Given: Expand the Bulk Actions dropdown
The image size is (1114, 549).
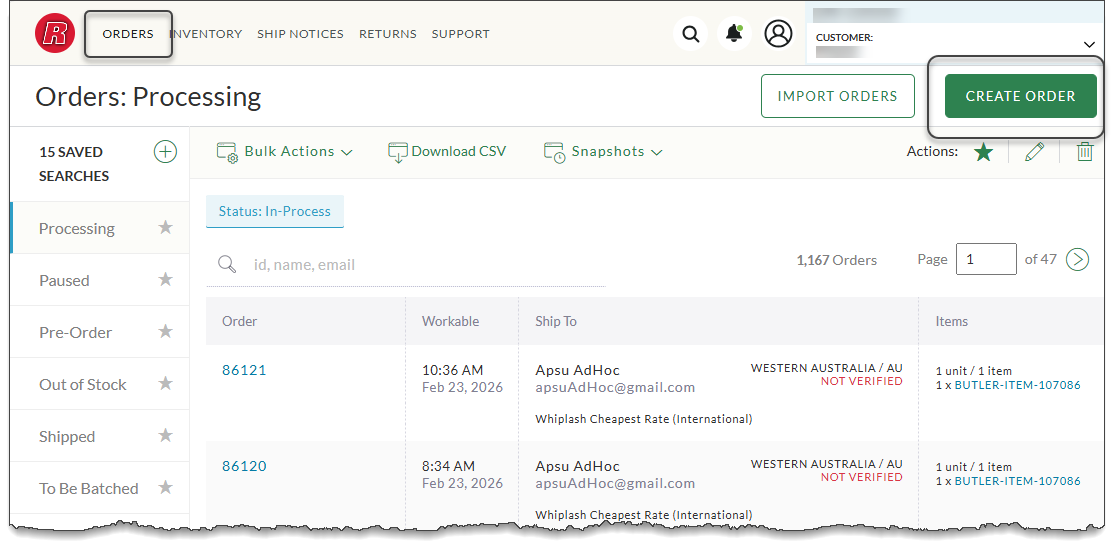Looking at the screenshot, I should click(285, 152).
